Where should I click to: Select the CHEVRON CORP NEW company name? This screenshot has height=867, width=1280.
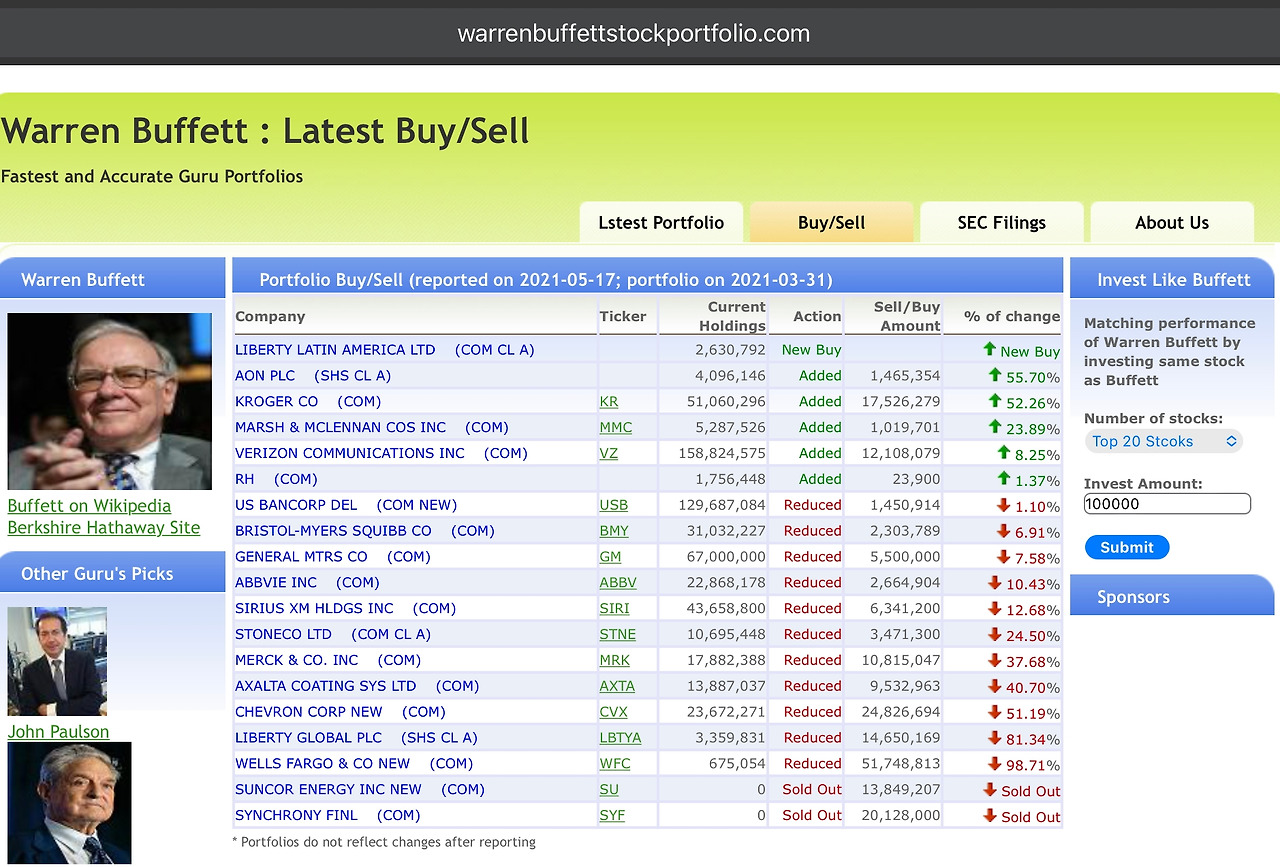[309, 712]
